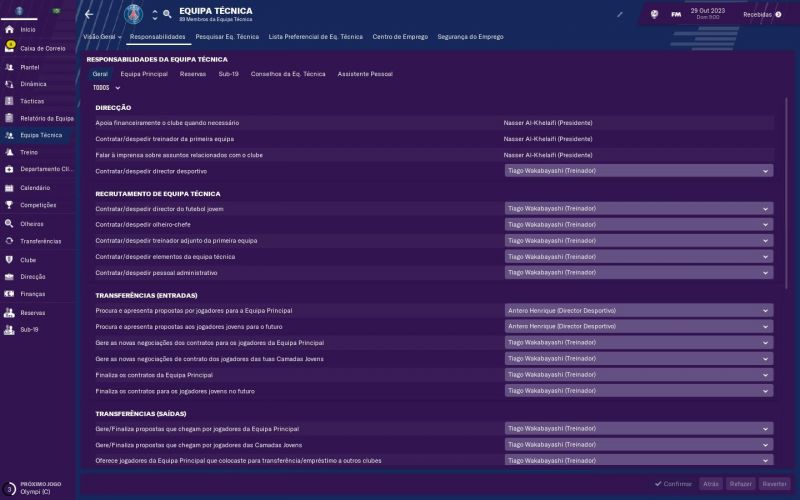Go to Tácticas in the sidebar

click(9, 101)
